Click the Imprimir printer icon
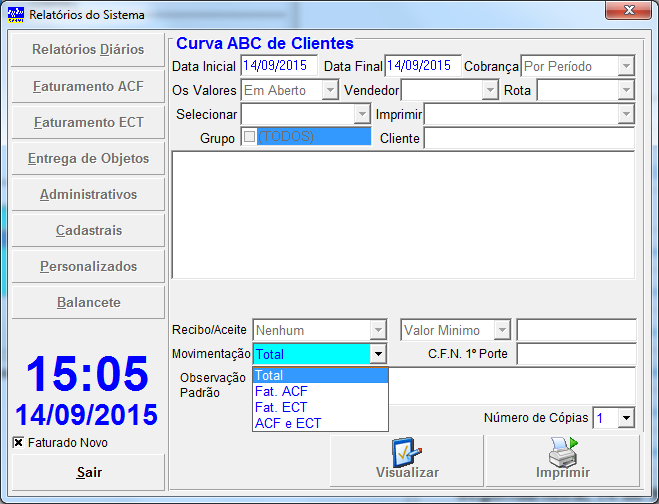659x504 pixels. click(x=563, y=452)
